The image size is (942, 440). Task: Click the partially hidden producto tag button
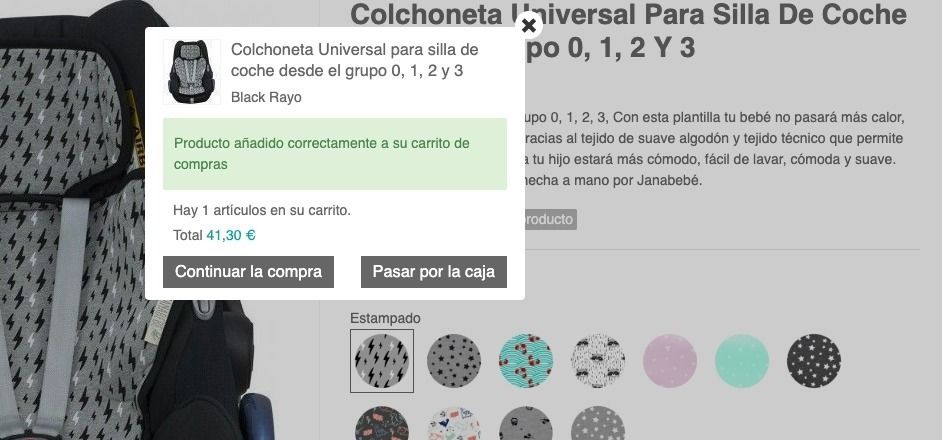pyautogui.click(x=550, y=219)
